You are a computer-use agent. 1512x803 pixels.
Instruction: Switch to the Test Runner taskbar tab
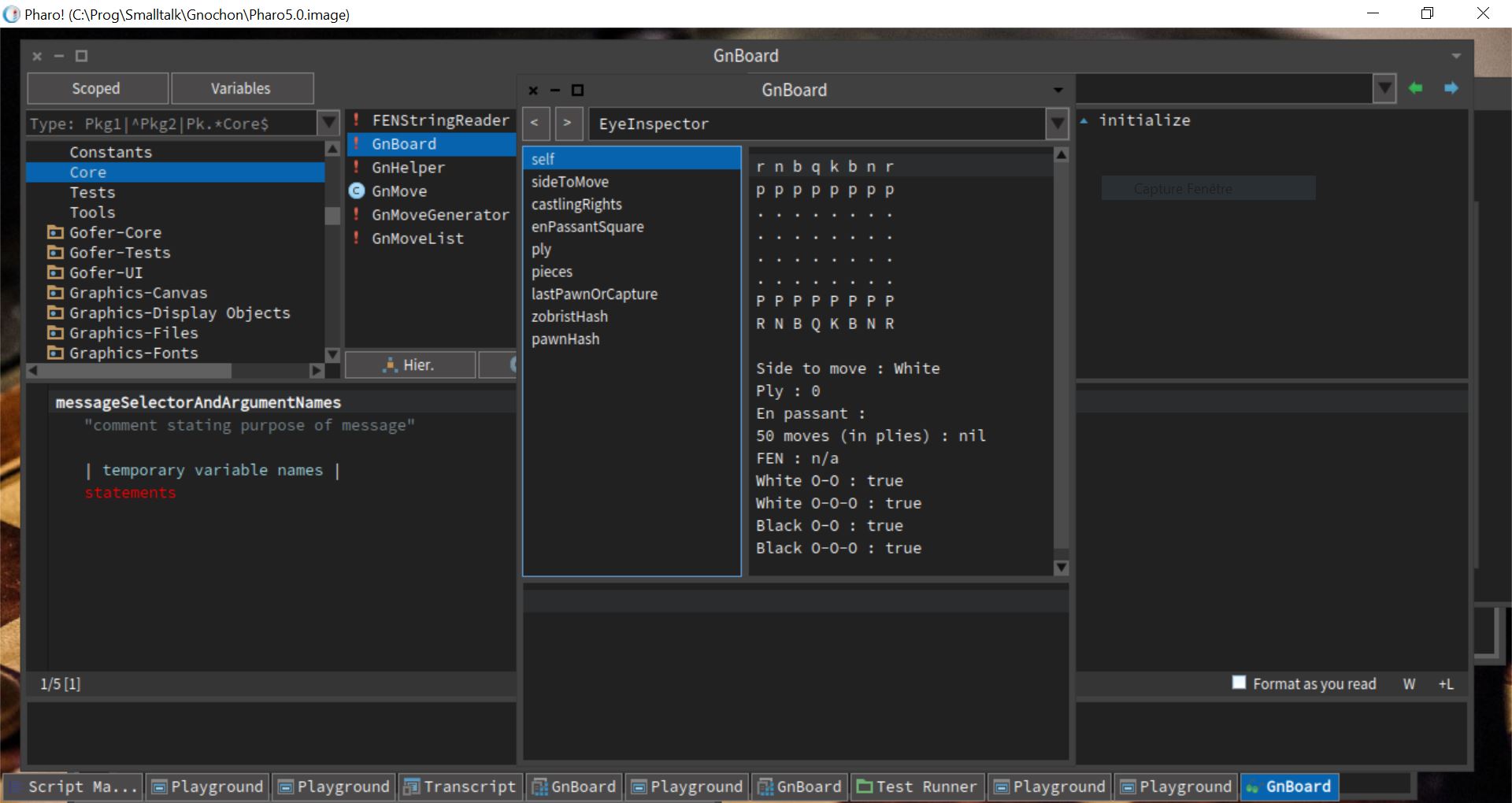(917, 786)
